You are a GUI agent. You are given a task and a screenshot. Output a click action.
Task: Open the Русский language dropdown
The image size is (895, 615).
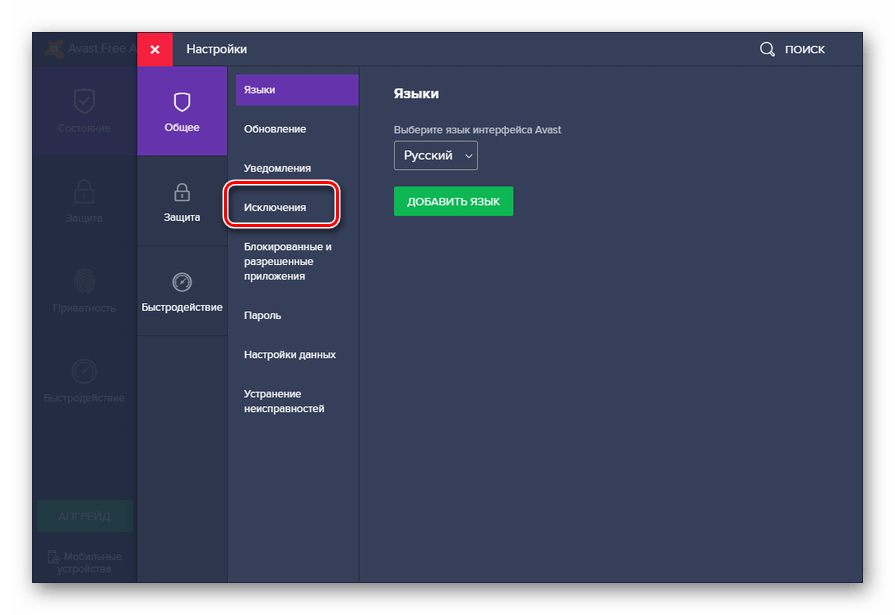(435, 156)
